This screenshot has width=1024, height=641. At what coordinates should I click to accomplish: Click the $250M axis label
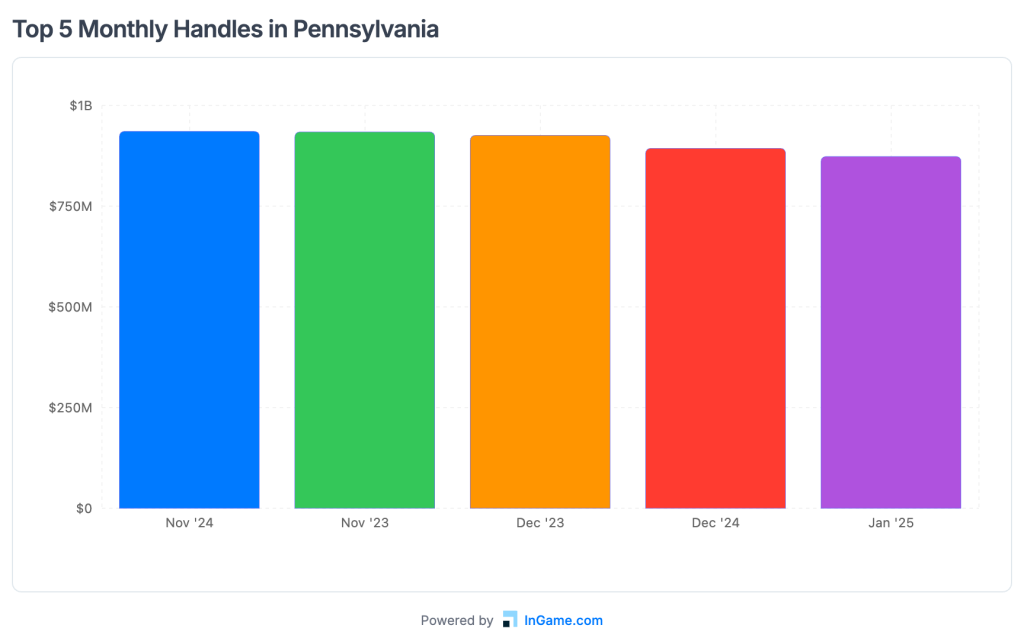[70, 408]
